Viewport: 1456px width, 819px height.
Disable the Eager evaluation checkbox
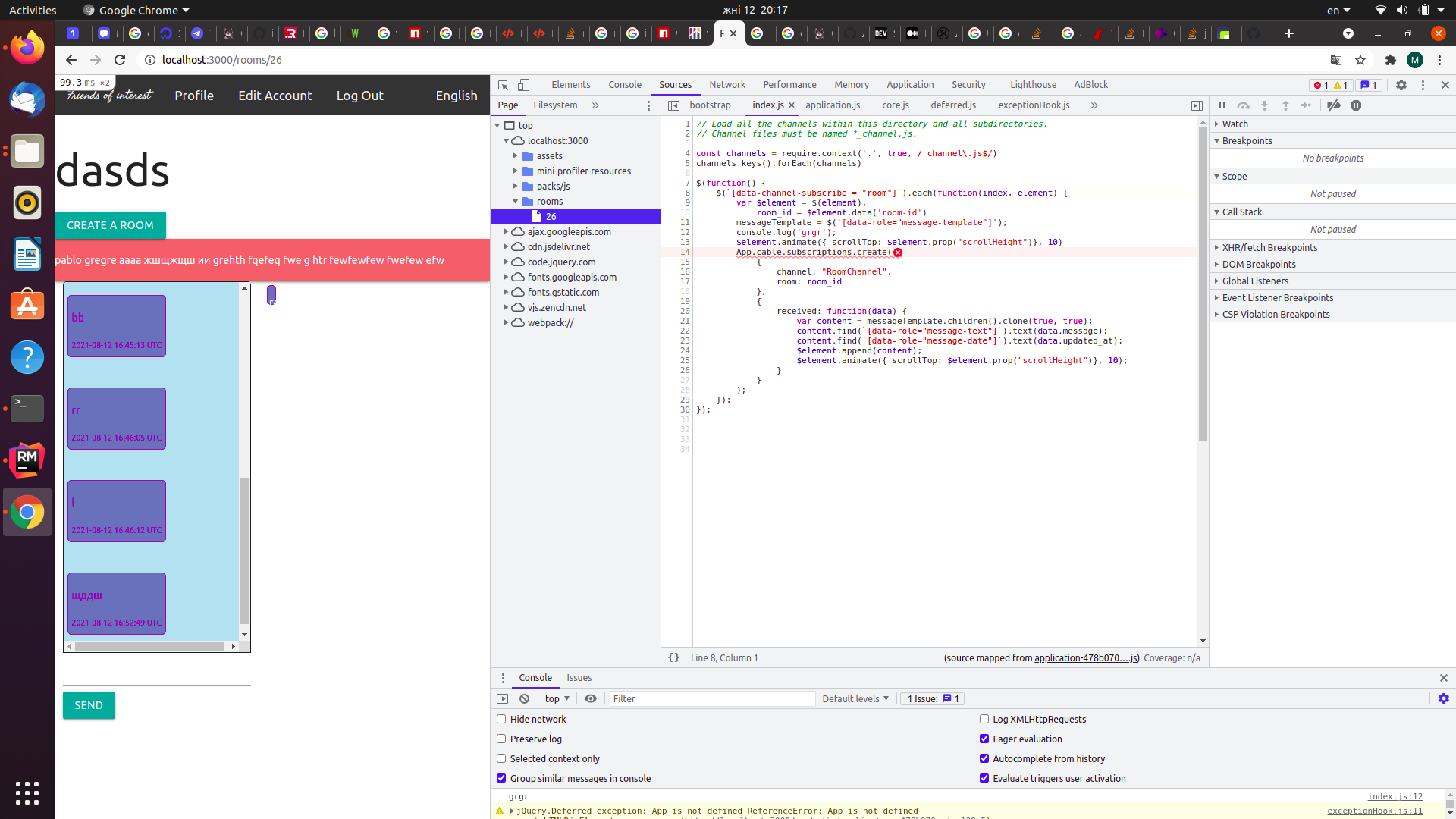pos(984,739)
